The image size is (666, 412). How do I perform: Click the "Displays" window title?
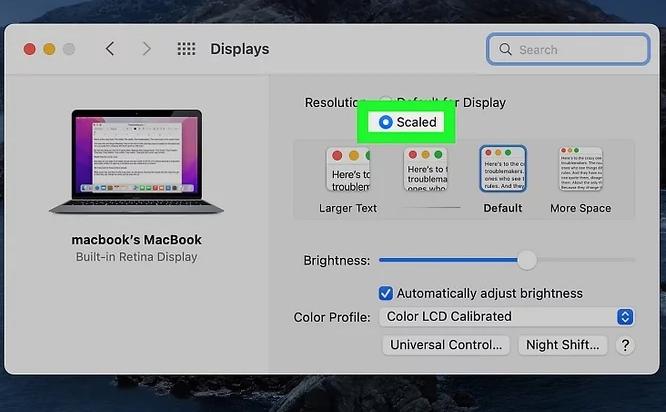(x=240, y=49)
